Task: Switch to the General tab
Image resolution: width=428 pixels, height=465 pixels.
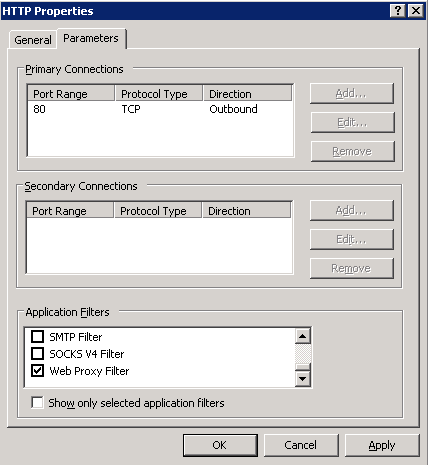Action: pos(33,40)
